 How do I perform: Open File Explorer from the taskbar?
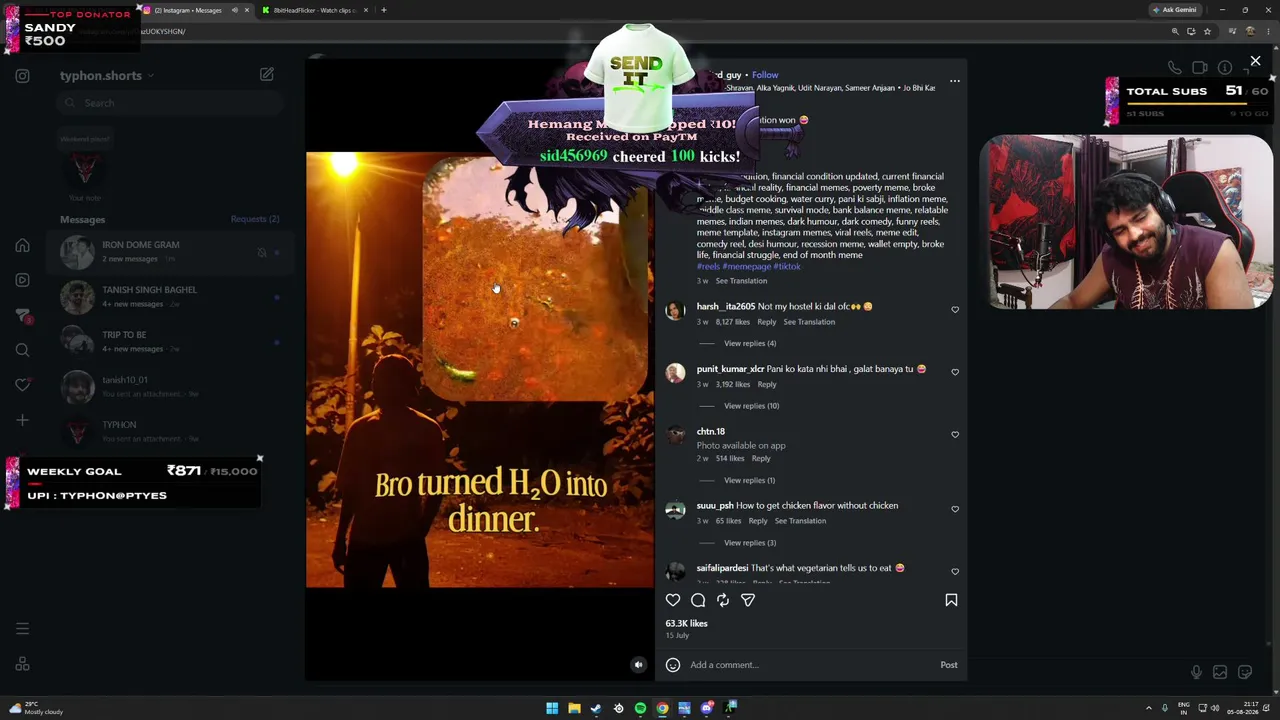pyautogui.click(x=574, y=708)
